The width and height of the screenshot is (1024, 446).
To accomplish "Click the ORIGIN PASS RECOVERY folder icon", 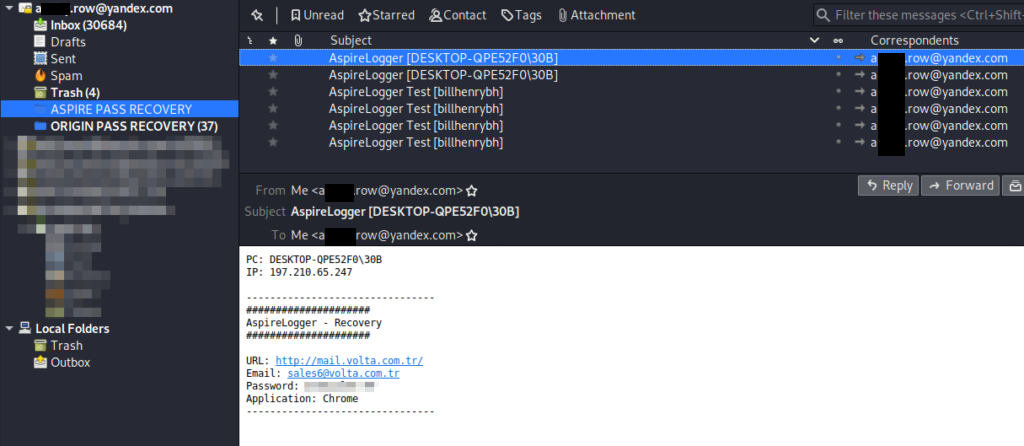I will [x=40, y=126].
